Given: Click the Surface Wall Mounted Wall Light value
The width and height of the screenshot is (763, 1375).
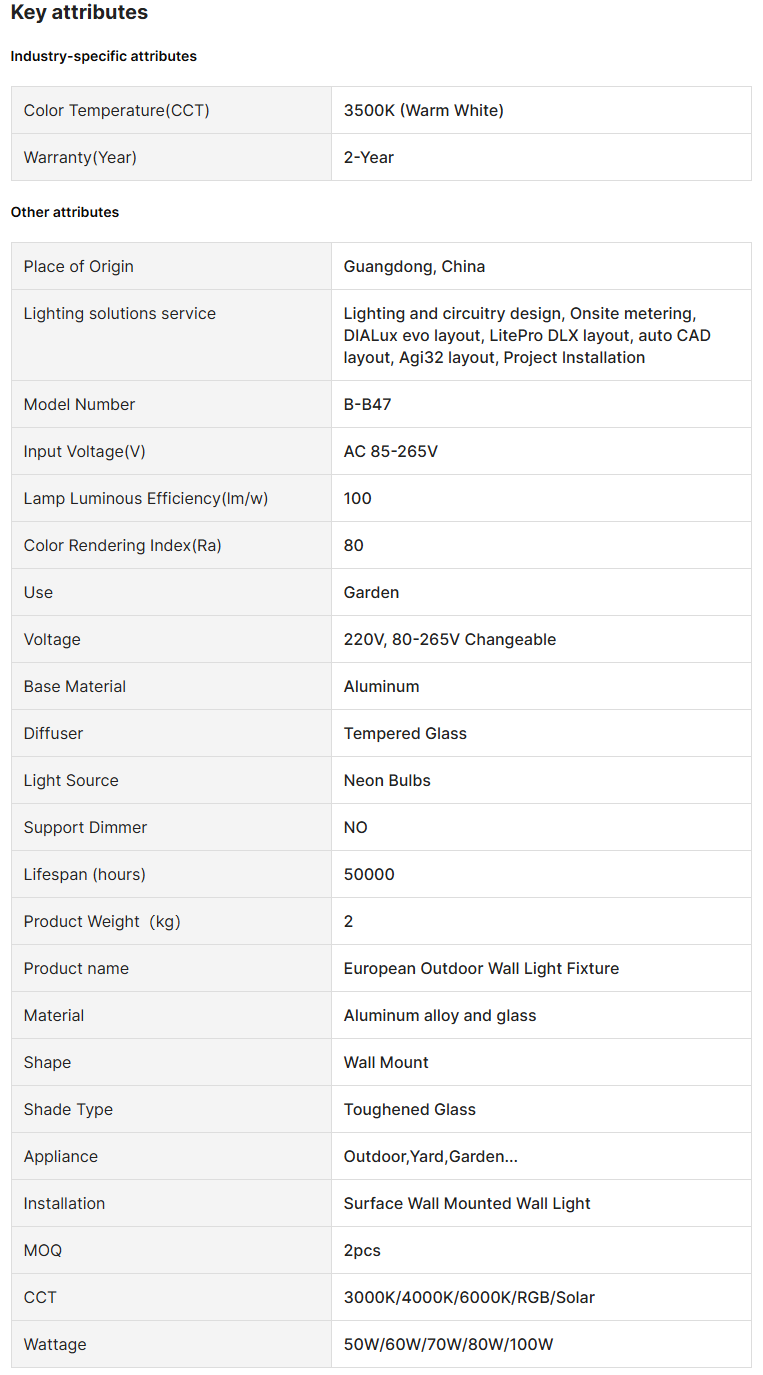Looking at the screenshot, I should tap(467, 1203).
